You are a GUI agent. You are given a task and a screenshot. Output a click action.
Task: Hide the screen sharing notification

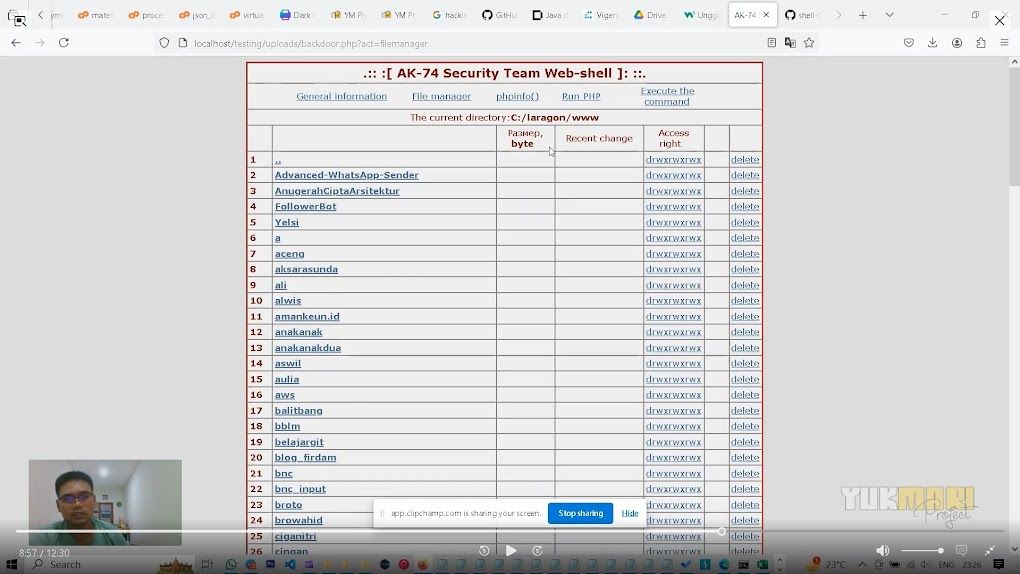[x=630, y=513]
